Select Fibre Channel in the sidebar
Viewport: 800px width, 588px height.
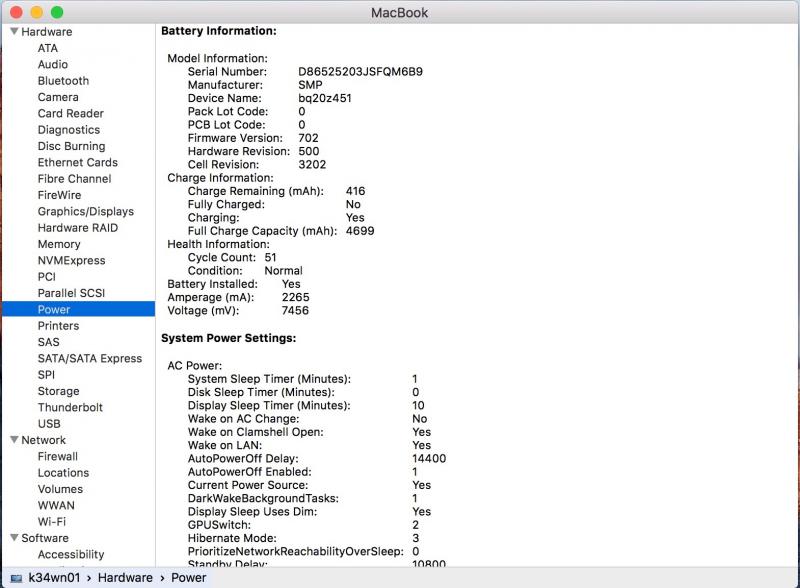(x=74, y=179)
